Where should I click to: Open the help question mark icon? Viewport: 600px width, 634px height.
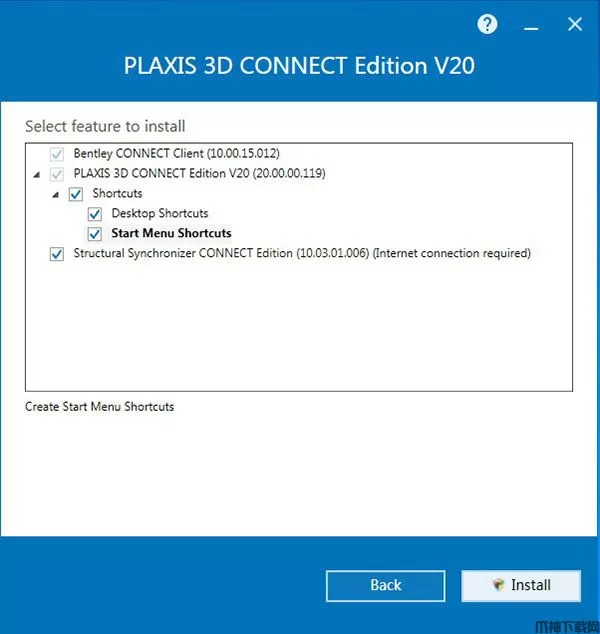pos(487,25)
